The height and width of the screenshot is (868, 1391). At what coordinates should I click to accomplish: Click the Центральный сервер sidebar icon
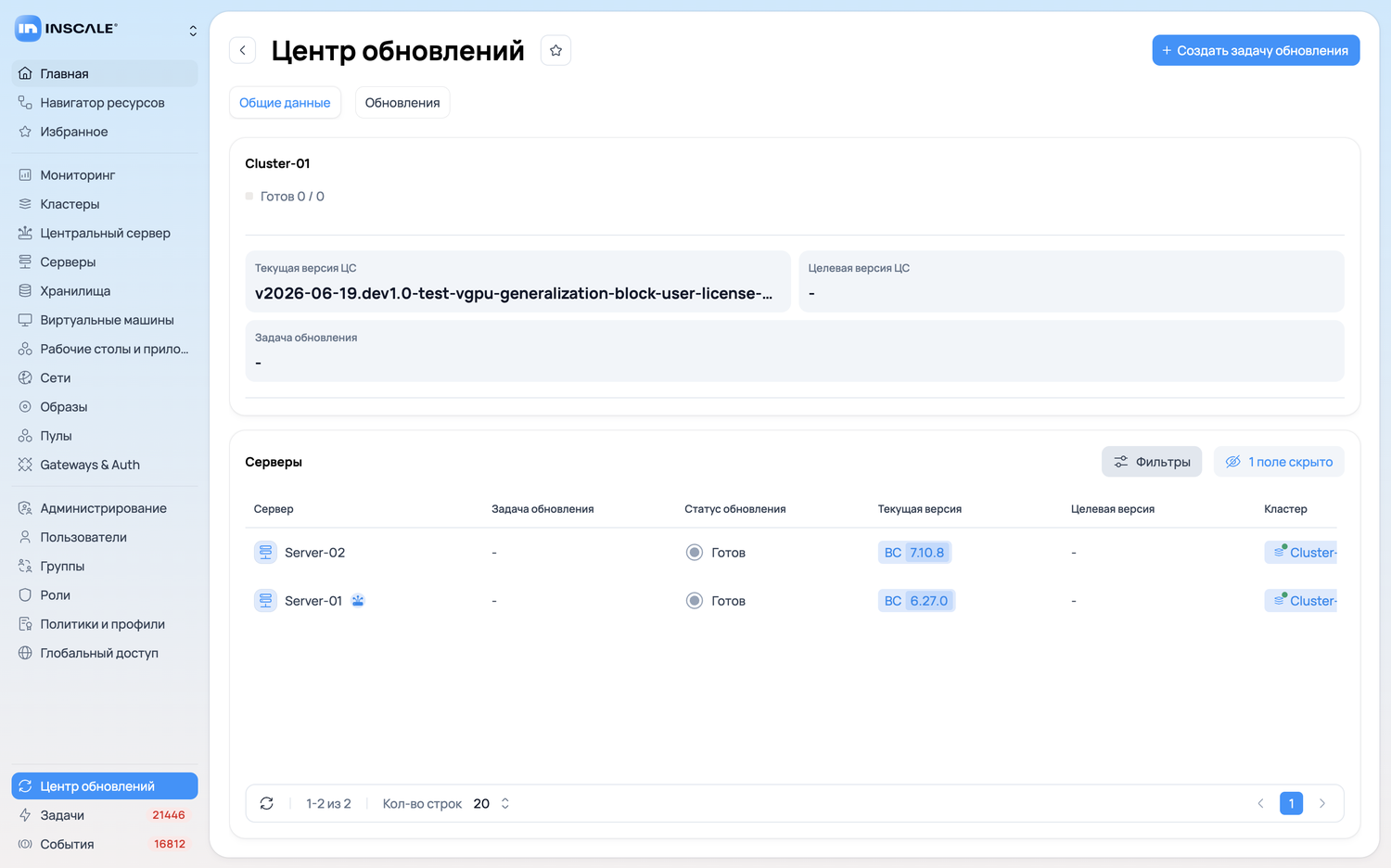25,233
